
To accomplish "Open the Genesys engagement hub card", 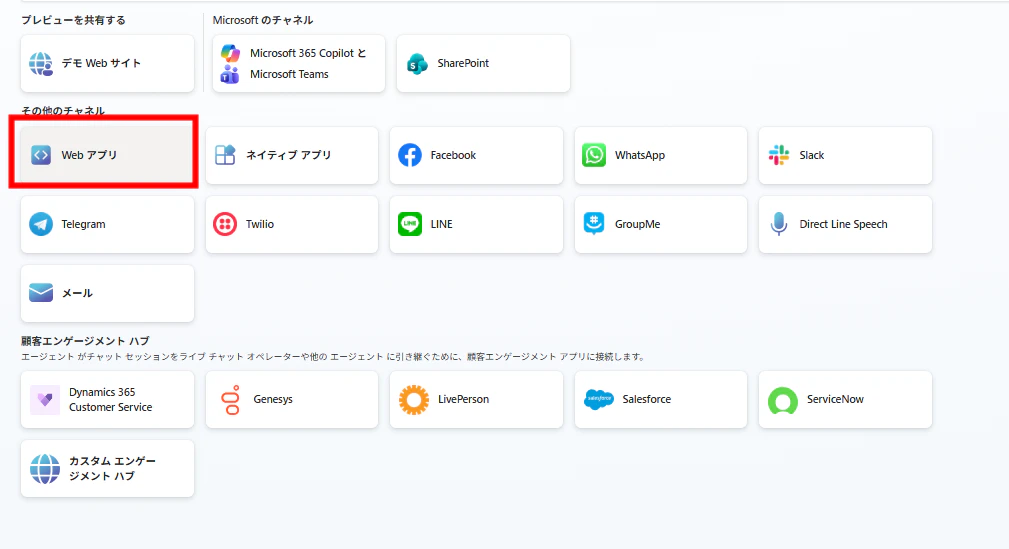I will (292, 400).
